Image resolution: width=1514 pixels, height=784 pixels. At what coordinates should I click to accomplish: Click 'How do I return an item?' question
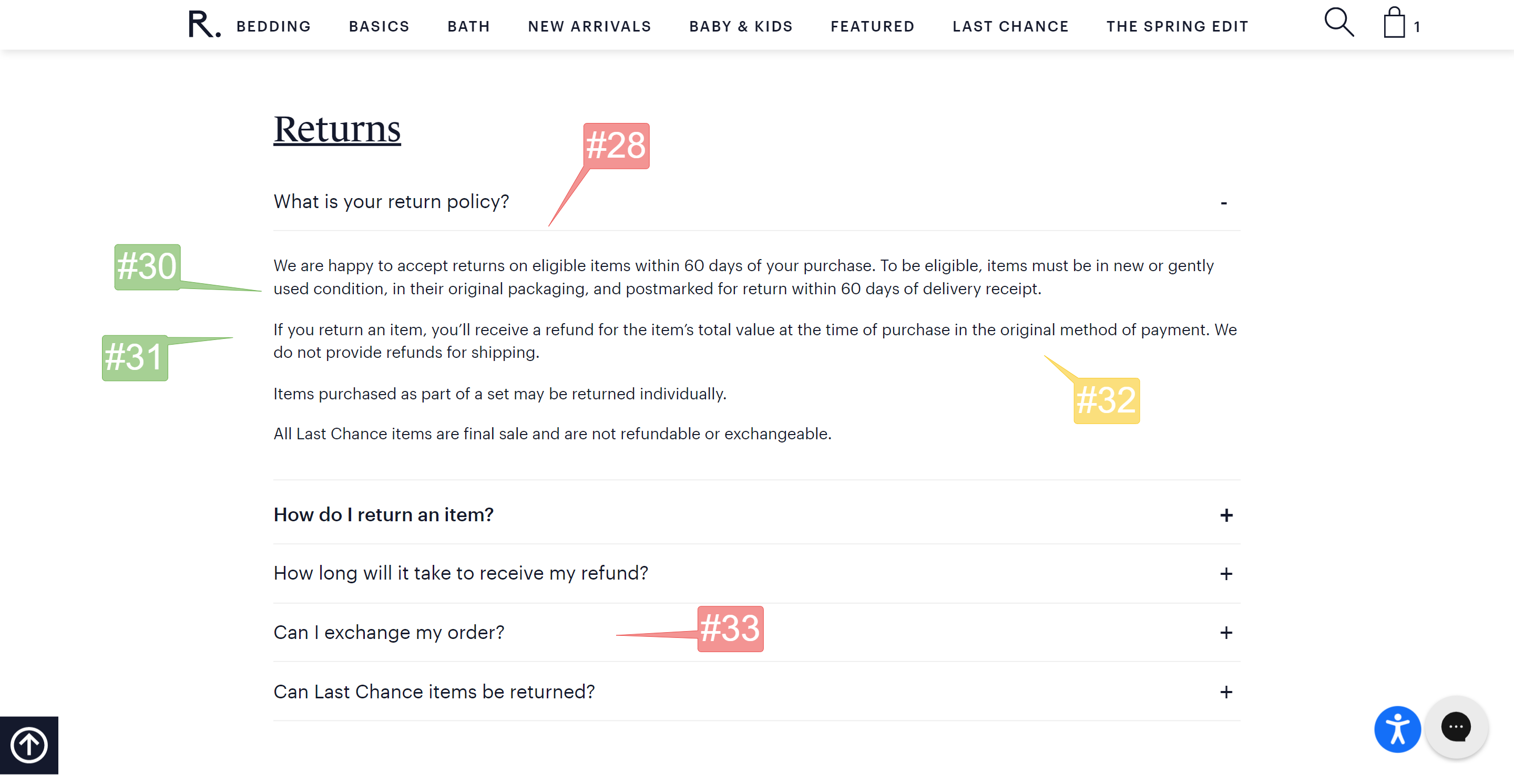[x=383, y=514]
